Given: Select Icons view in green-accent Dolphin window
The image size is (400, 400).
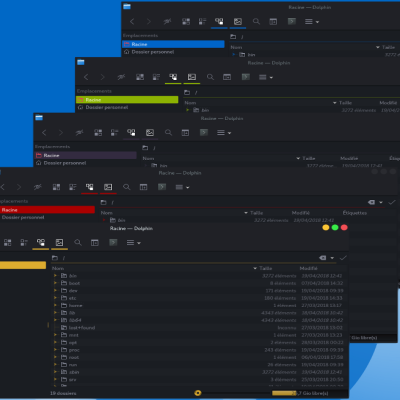Looking at the screenshot, I should tap(140, 77).
